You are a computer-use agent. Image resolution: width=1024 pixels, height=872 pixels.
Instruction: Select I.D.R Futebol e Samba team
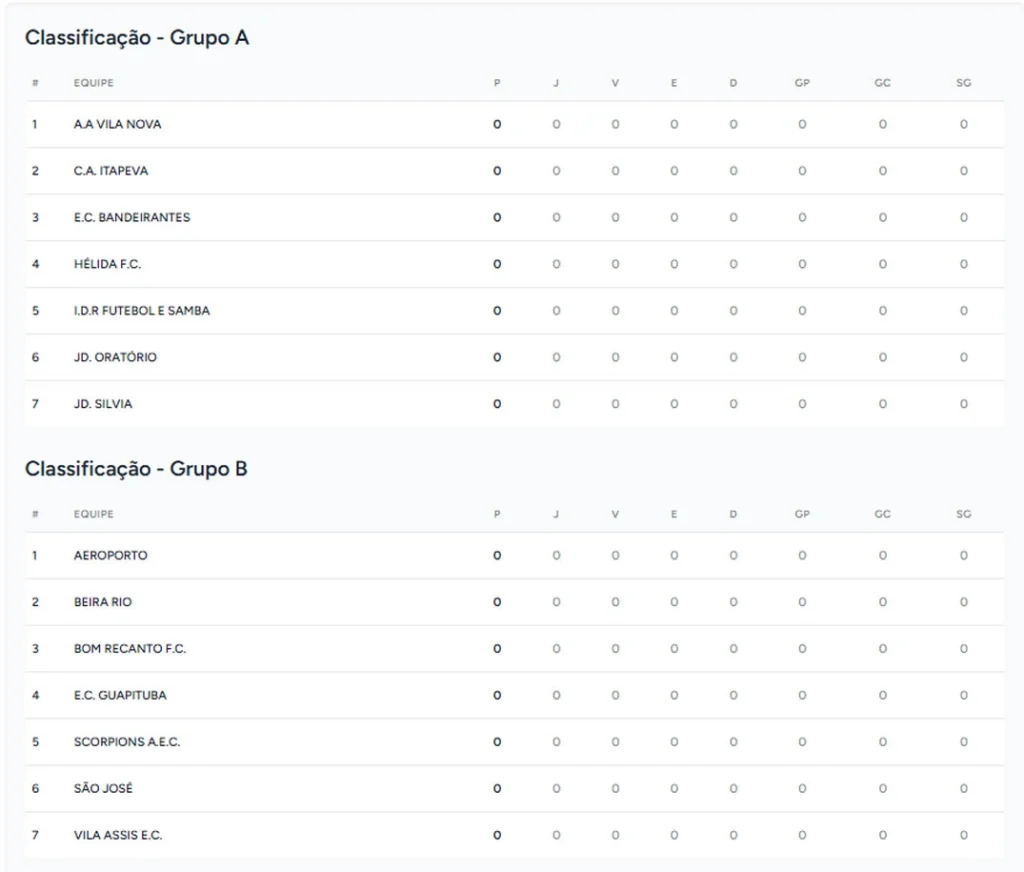click(x=142, y=311)
